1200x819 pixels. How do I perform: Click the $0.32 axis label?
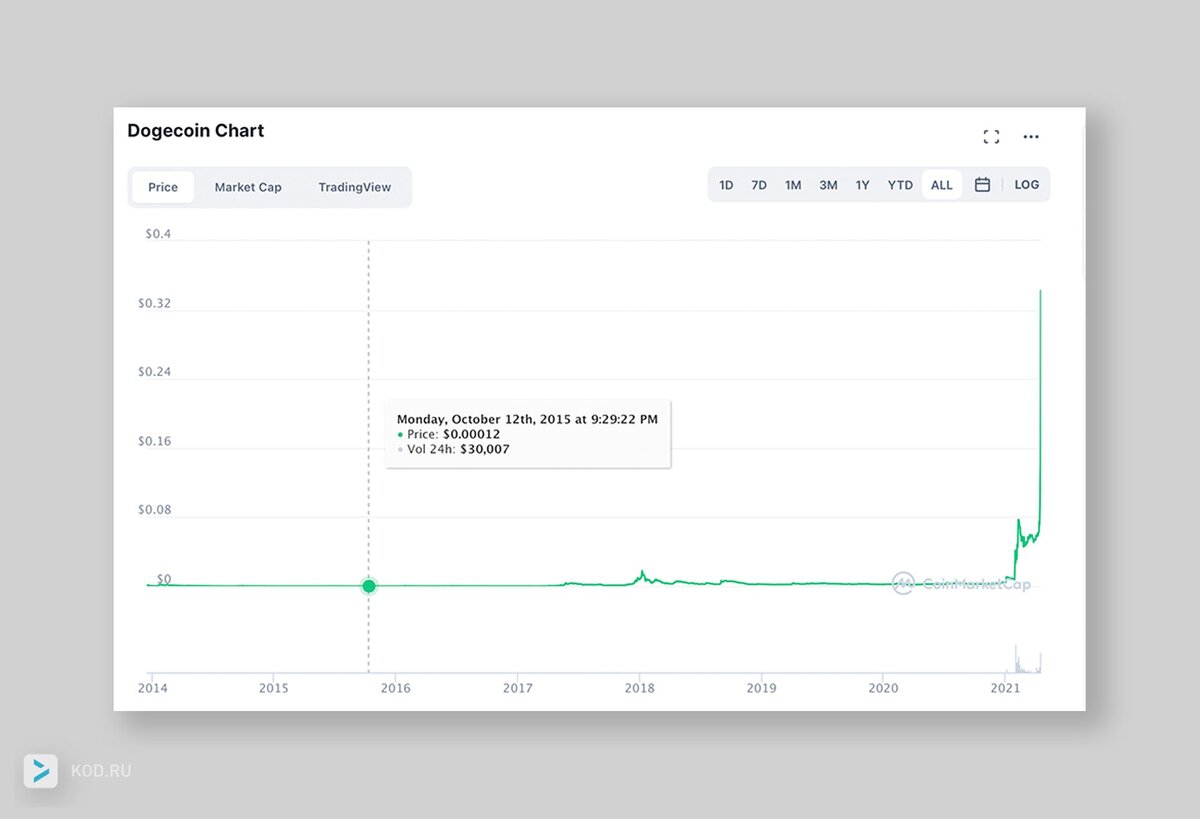[155, 303]
